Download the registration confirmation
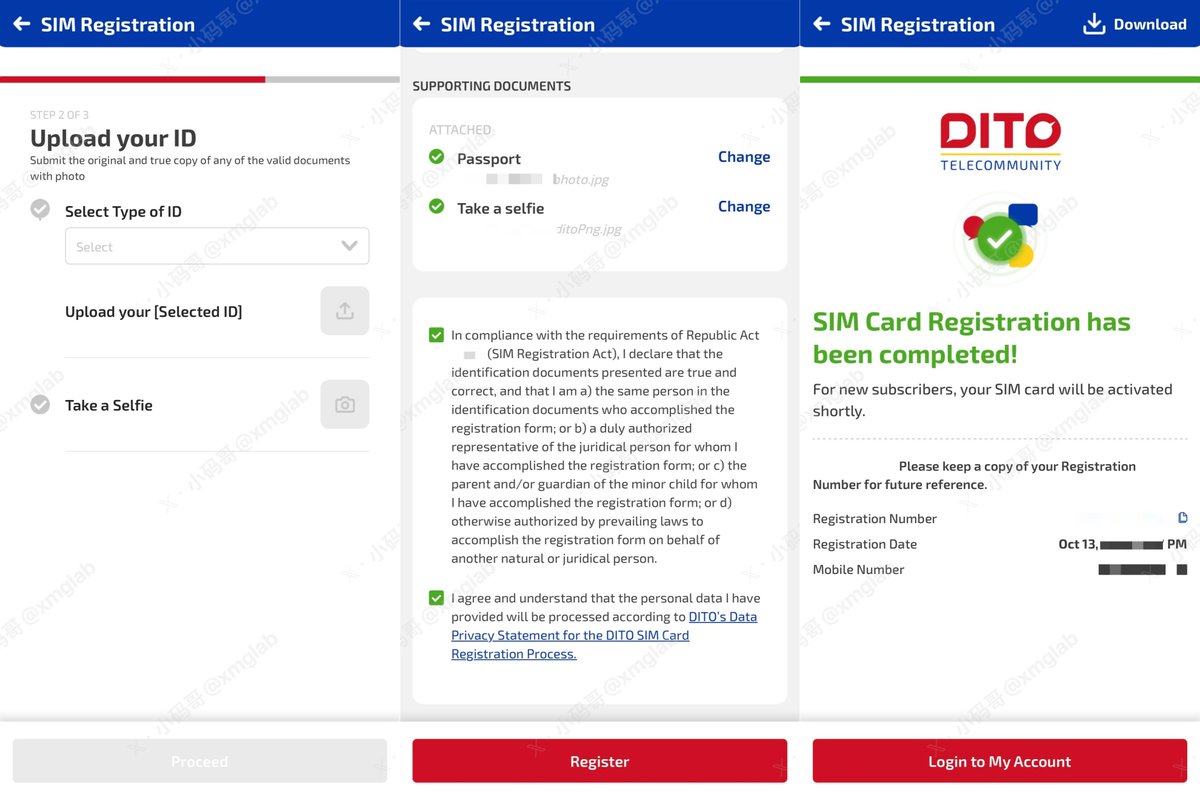Screen dimensions: 1200x800 (x=1134, y=24)
